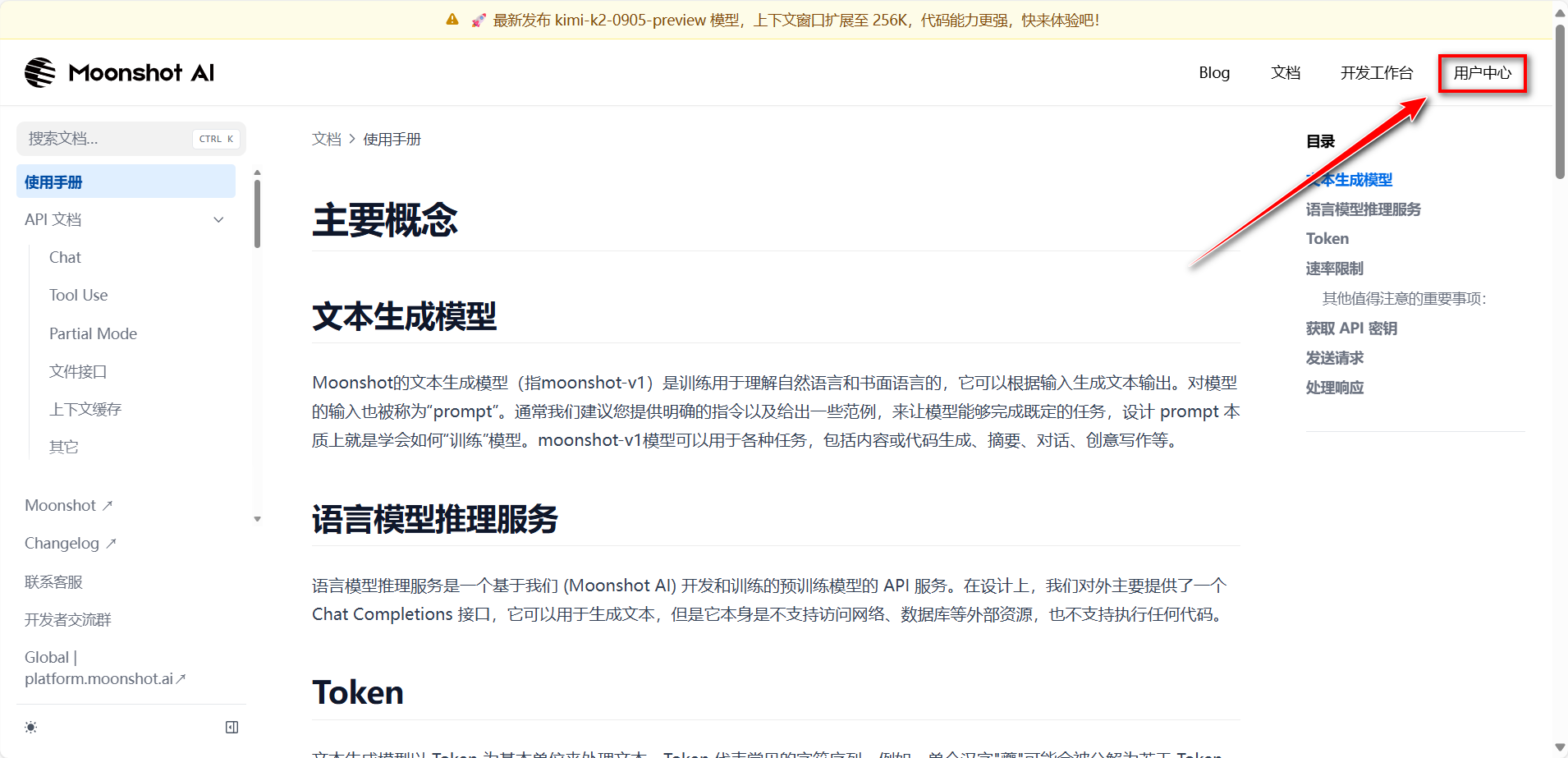Open 联系客服 in the sidebar
The width and height of the screenshot is (1568, 758).
(x=53, y=581)
